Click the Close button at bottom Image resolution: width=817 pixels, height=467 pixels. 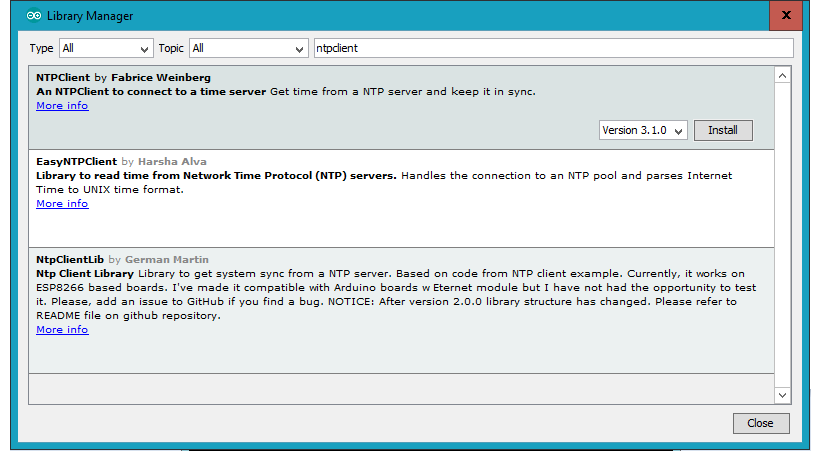pos(761,423)
